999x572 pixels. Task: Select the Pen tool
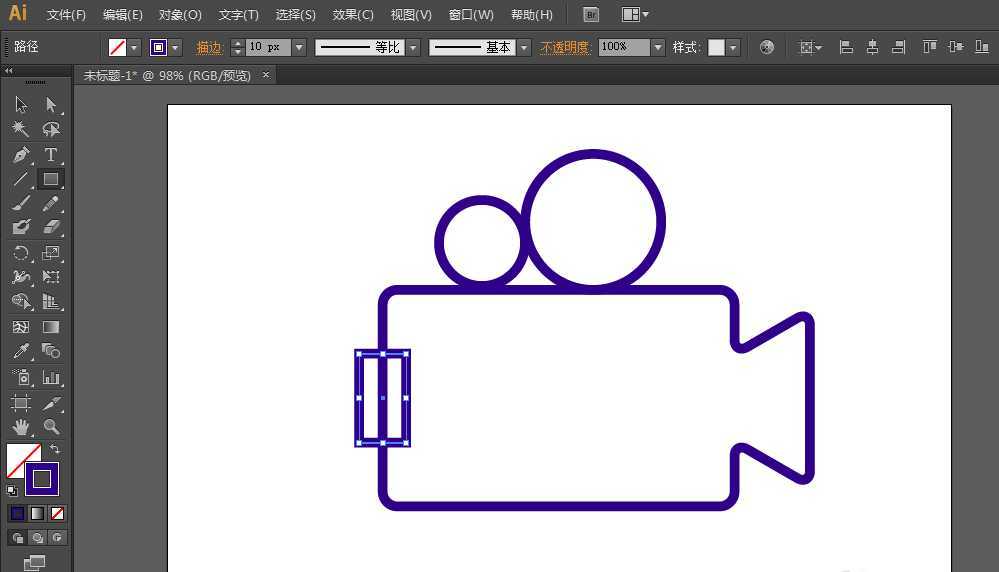click(x=20, y=155)
